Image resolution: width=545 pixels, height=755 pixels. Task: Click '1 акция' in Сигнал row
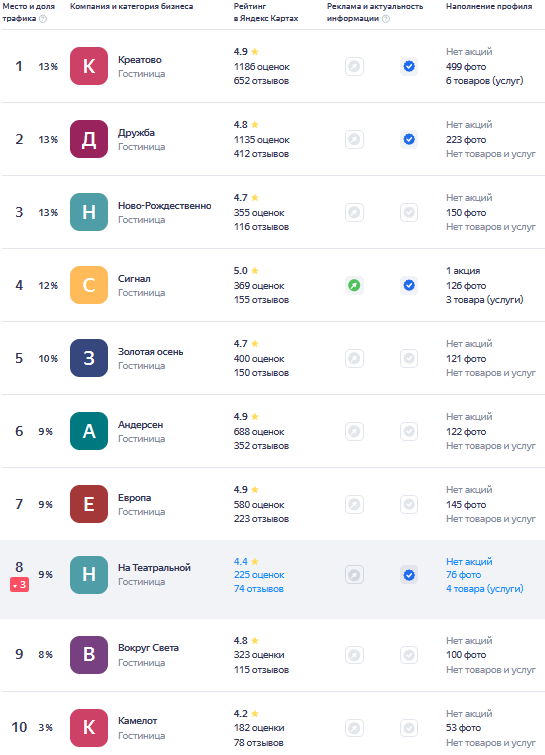tap(463, 271)
